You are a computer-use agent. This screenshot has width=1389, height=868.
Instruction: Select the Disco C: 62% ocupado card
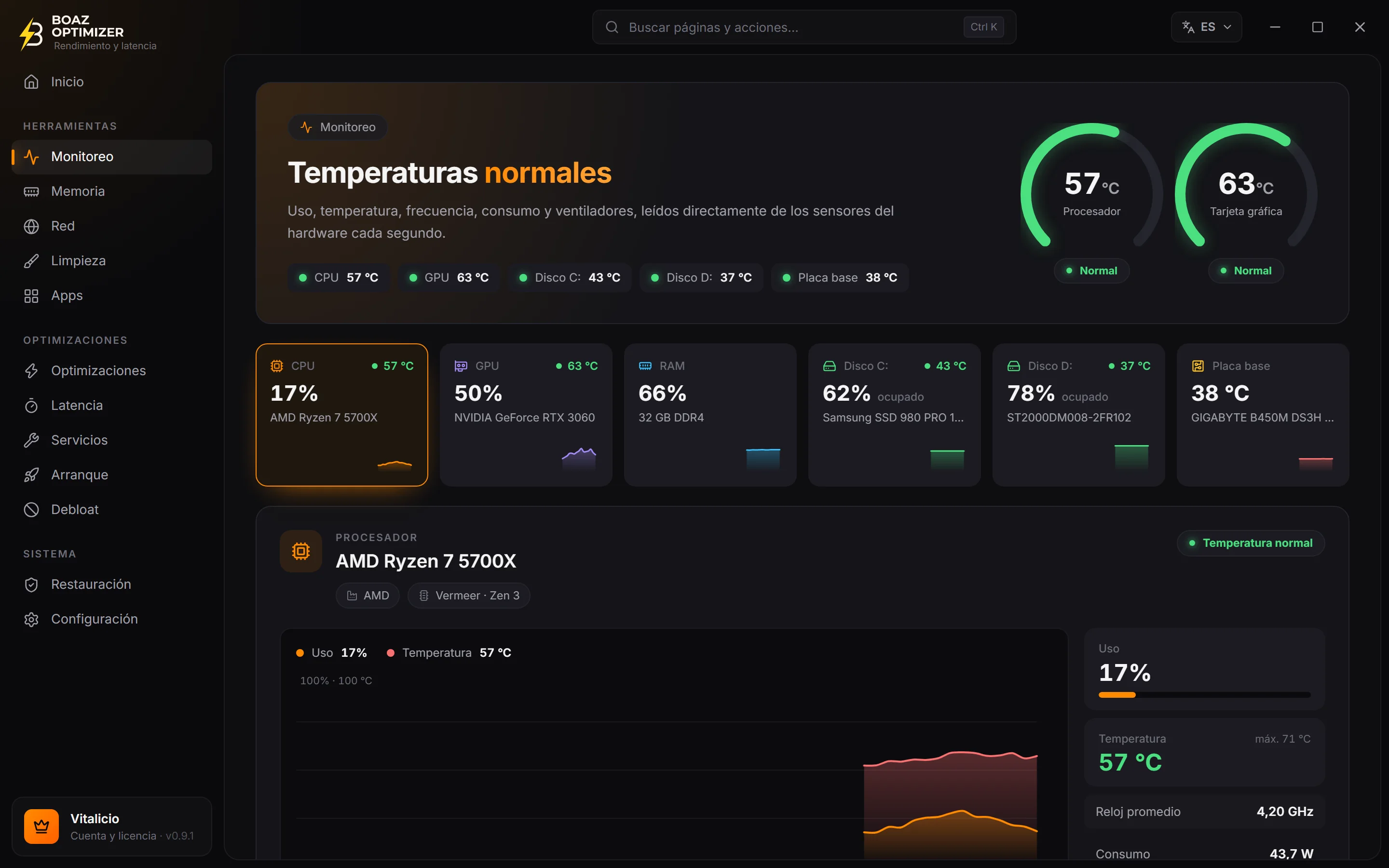894,415
